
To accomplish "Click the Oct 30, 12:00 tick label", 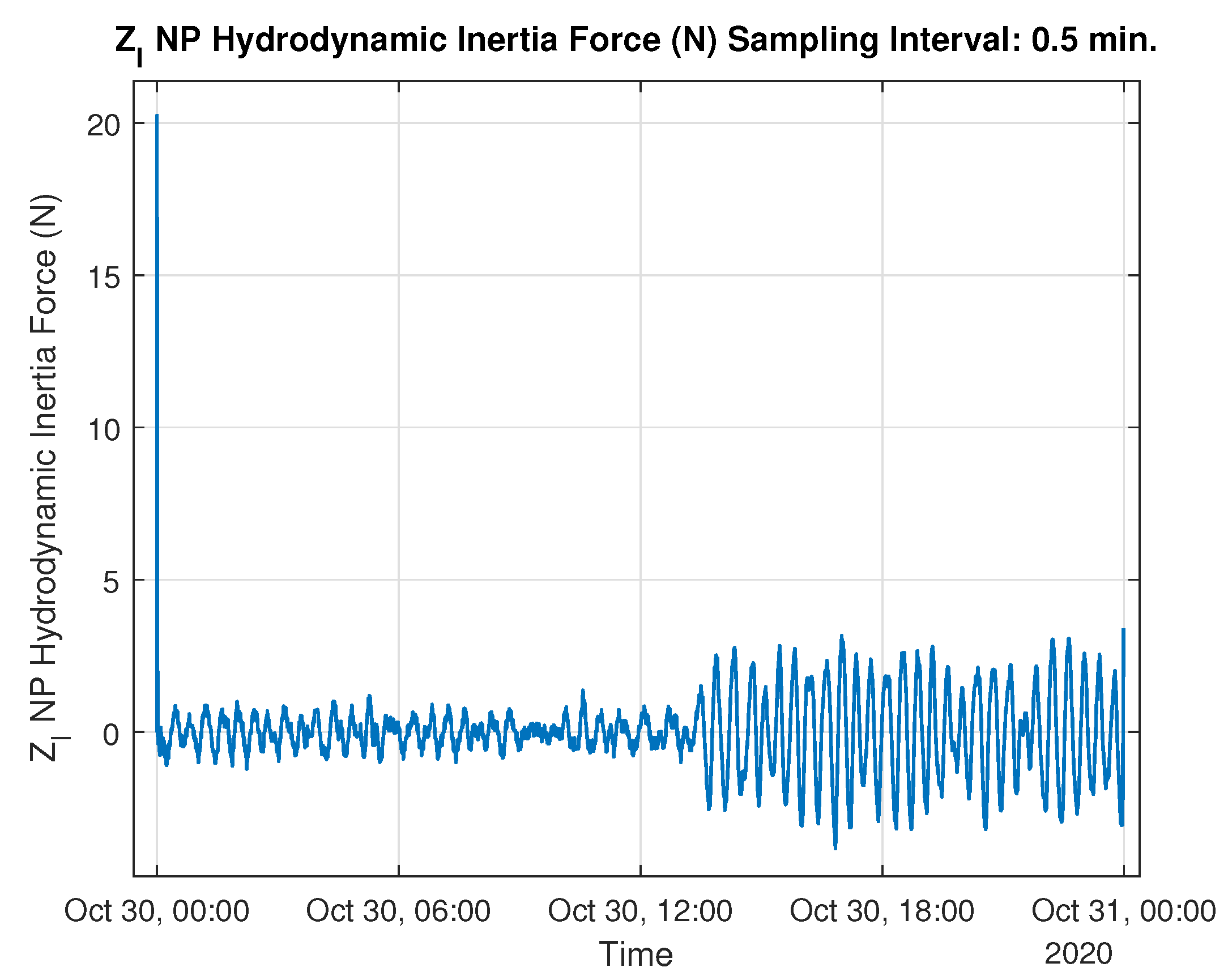I will pyautogui.click(x=640, y=911).
